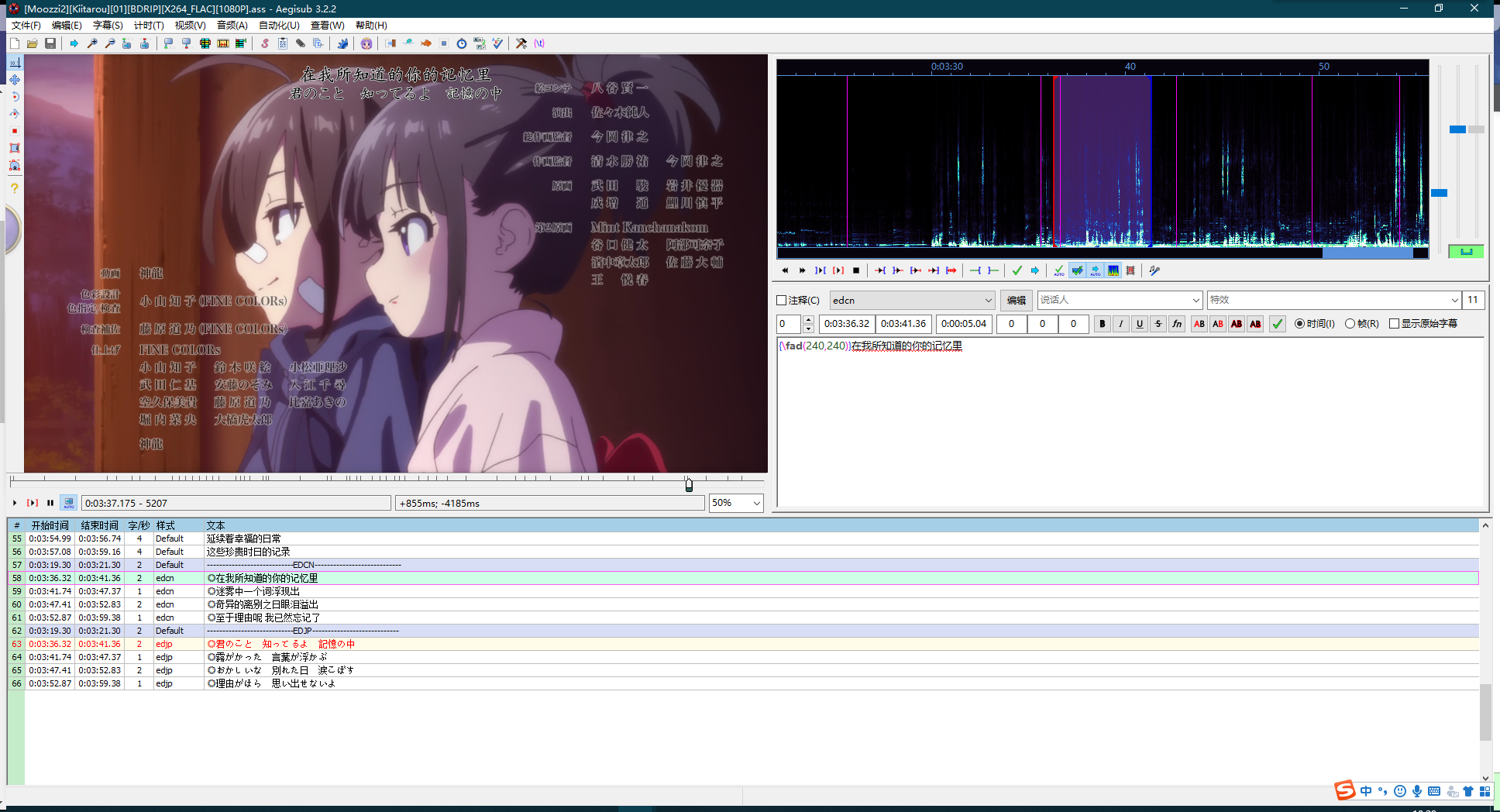
Task: Select the drag subtitles visual tool
Action: 15,79
